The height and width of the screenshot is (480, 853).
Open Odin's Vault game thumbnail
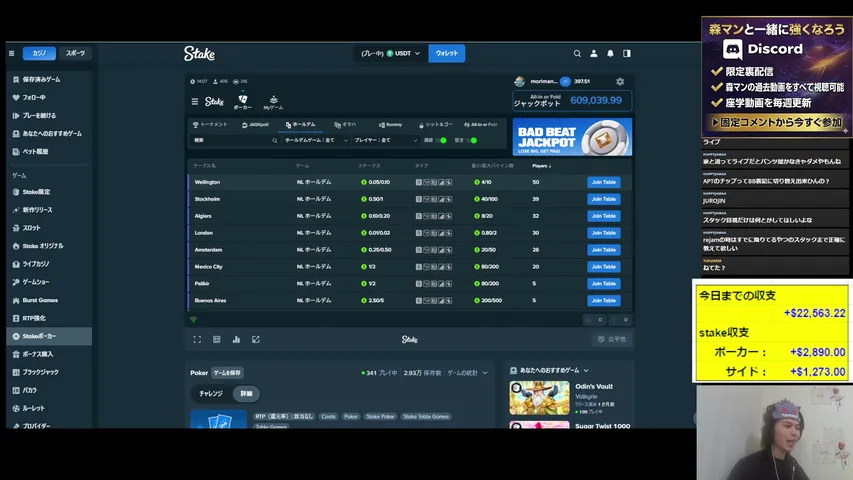point(540,398)
